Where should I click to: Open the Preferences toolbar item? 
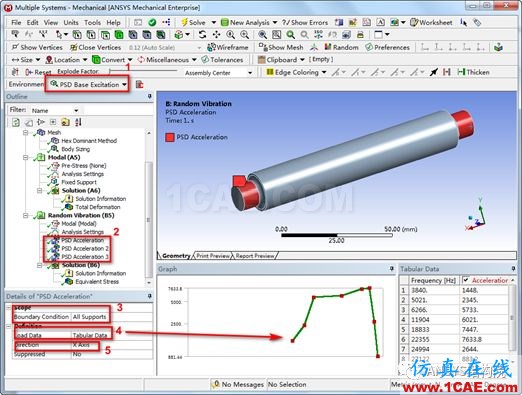tap(387, 47)
